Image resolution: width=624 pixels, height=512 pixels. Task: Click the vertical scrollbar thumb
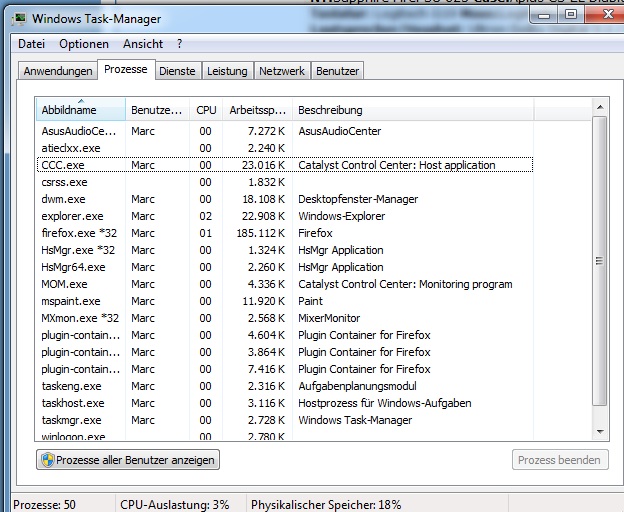[600, 261]
